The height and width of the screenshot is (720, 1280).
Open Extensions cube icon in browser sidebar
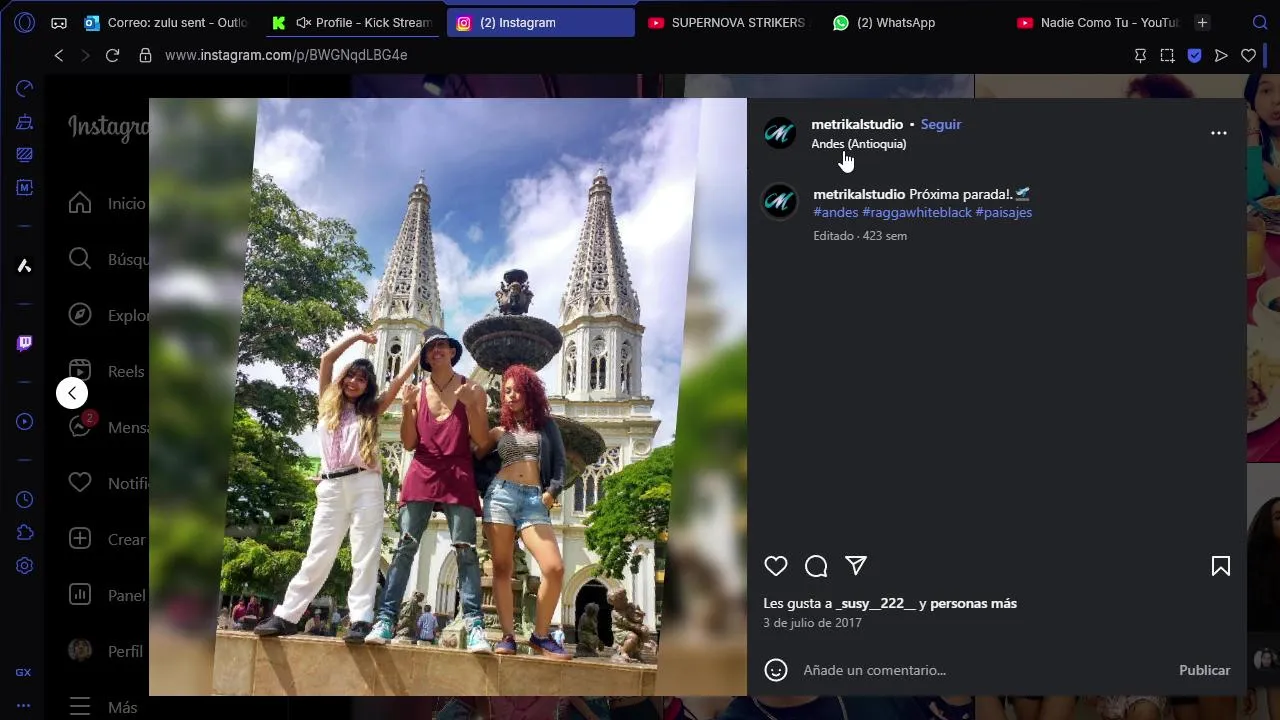tap(25, 532)
